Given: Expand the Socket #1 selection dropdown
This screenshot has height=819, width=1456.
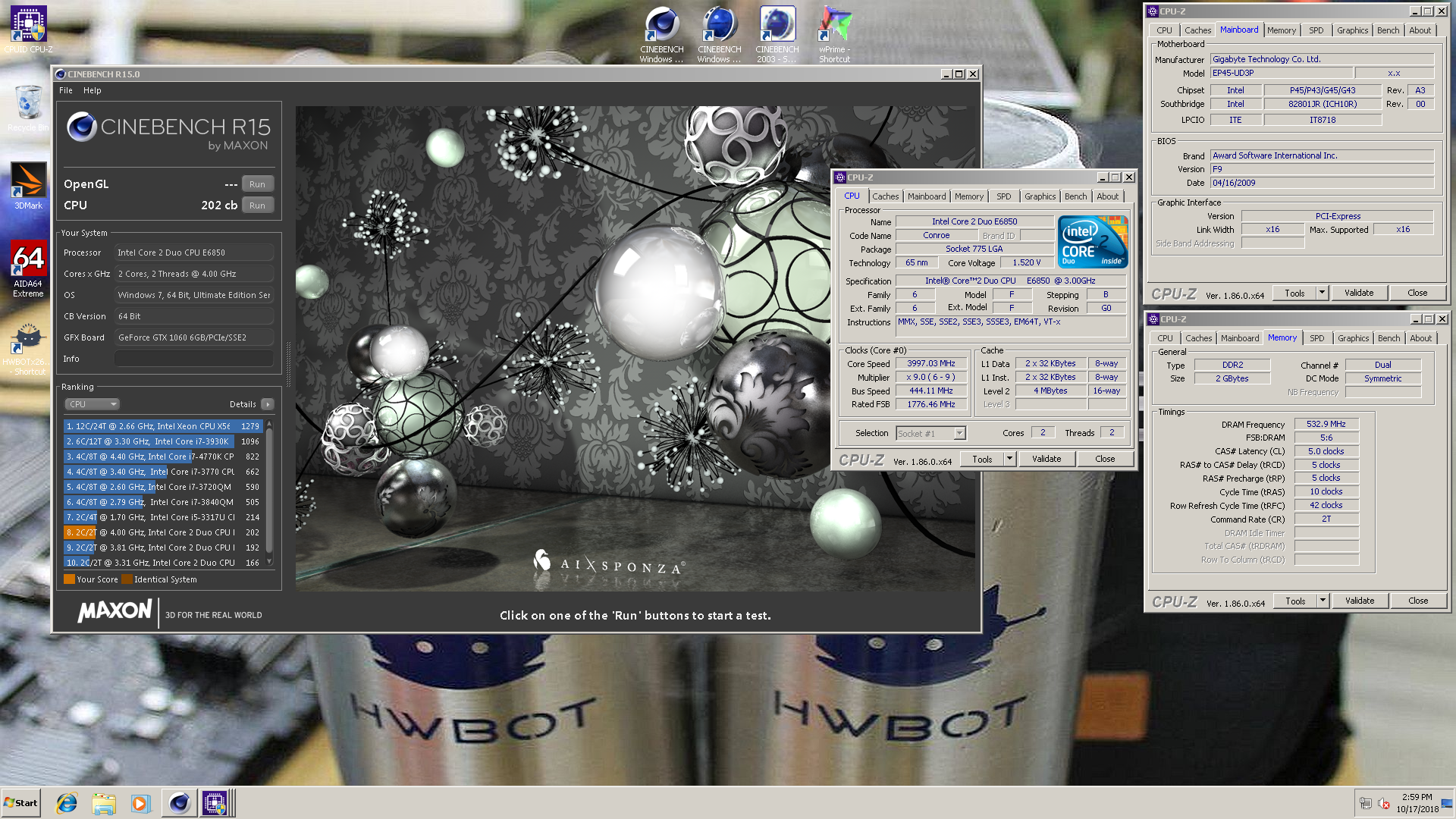Looking at the screenshot, I should tap(959, 434).
